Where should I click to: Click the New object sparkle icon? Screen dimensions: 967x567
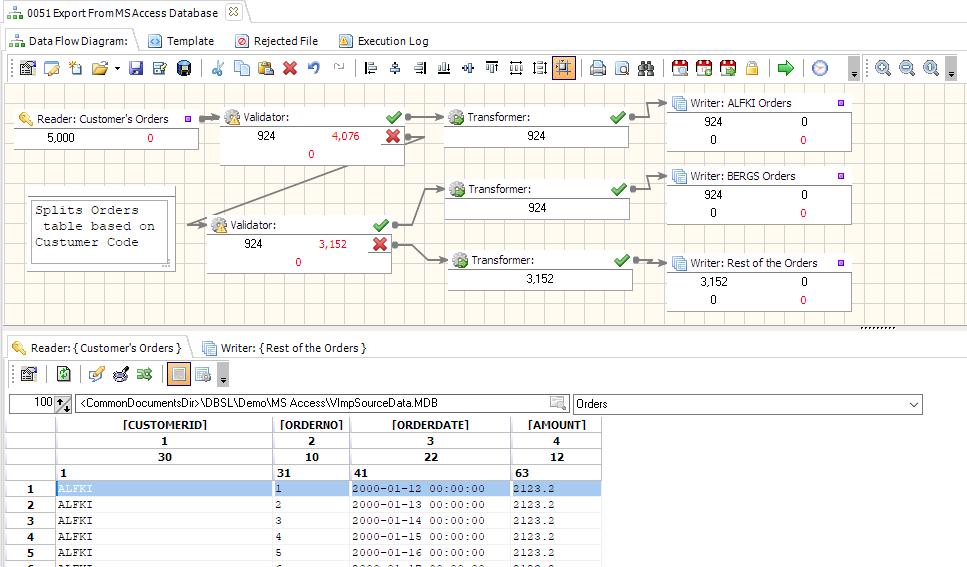(x=75, y=68)
